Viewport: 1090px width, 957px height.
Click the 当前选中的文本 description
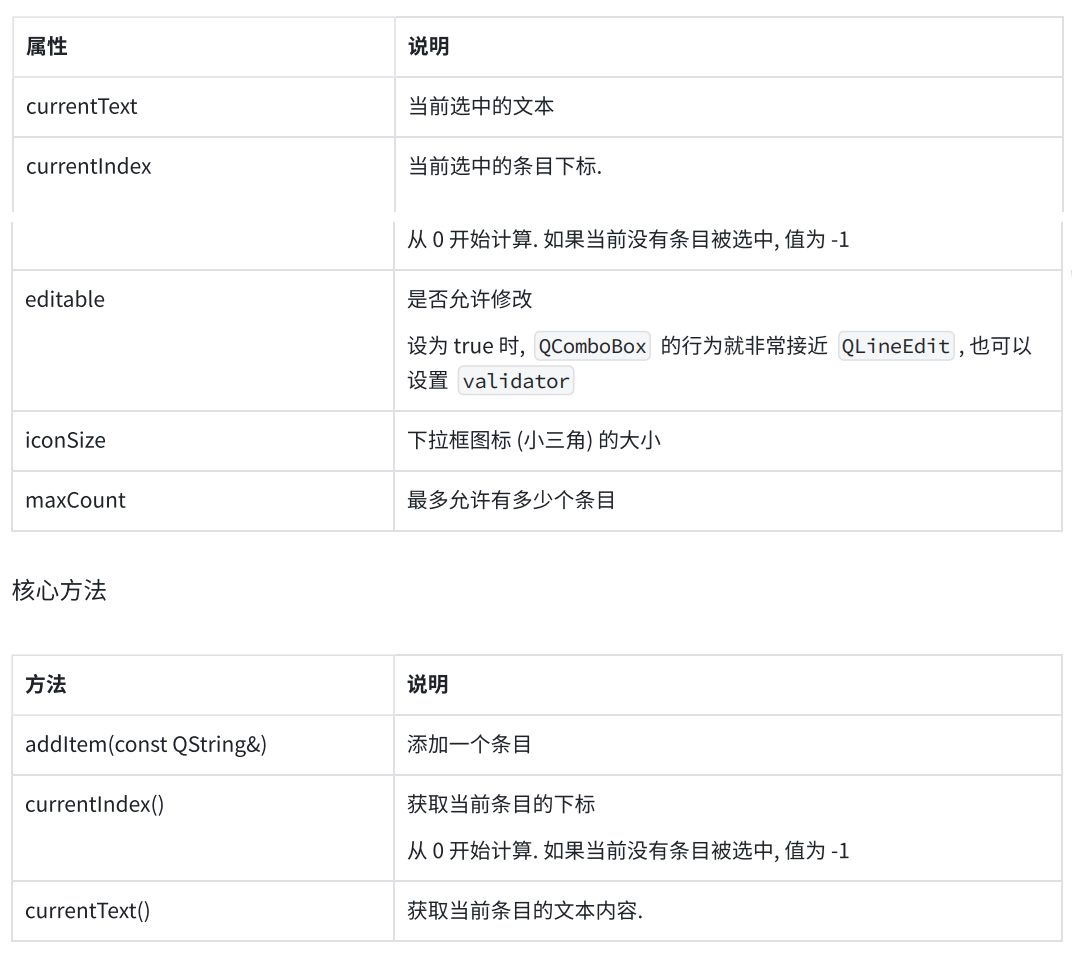click(481, 107)
